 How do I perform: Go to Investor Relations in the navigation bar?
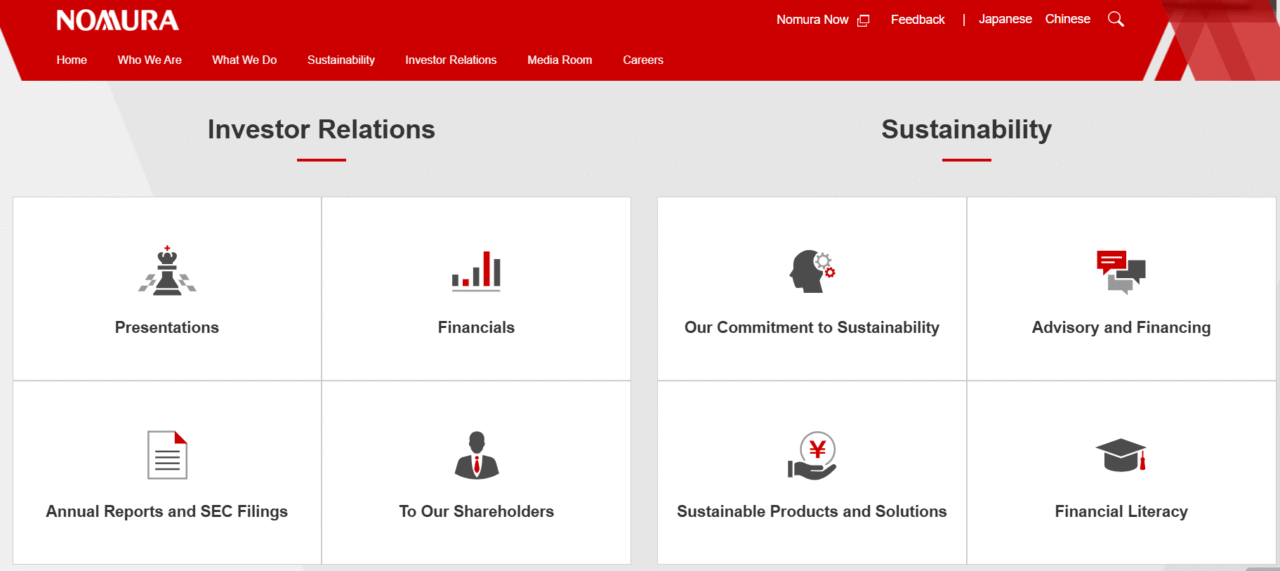451,60
